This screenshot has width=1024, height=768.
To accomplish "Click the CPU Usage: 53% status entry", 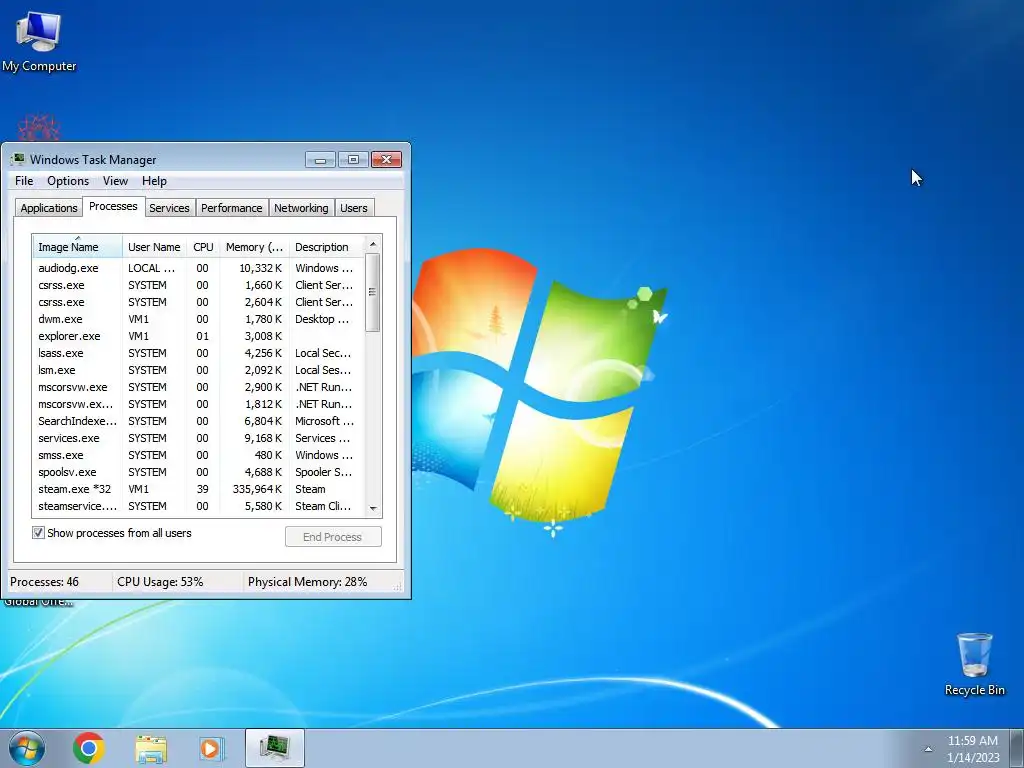I will coord(160,581).
